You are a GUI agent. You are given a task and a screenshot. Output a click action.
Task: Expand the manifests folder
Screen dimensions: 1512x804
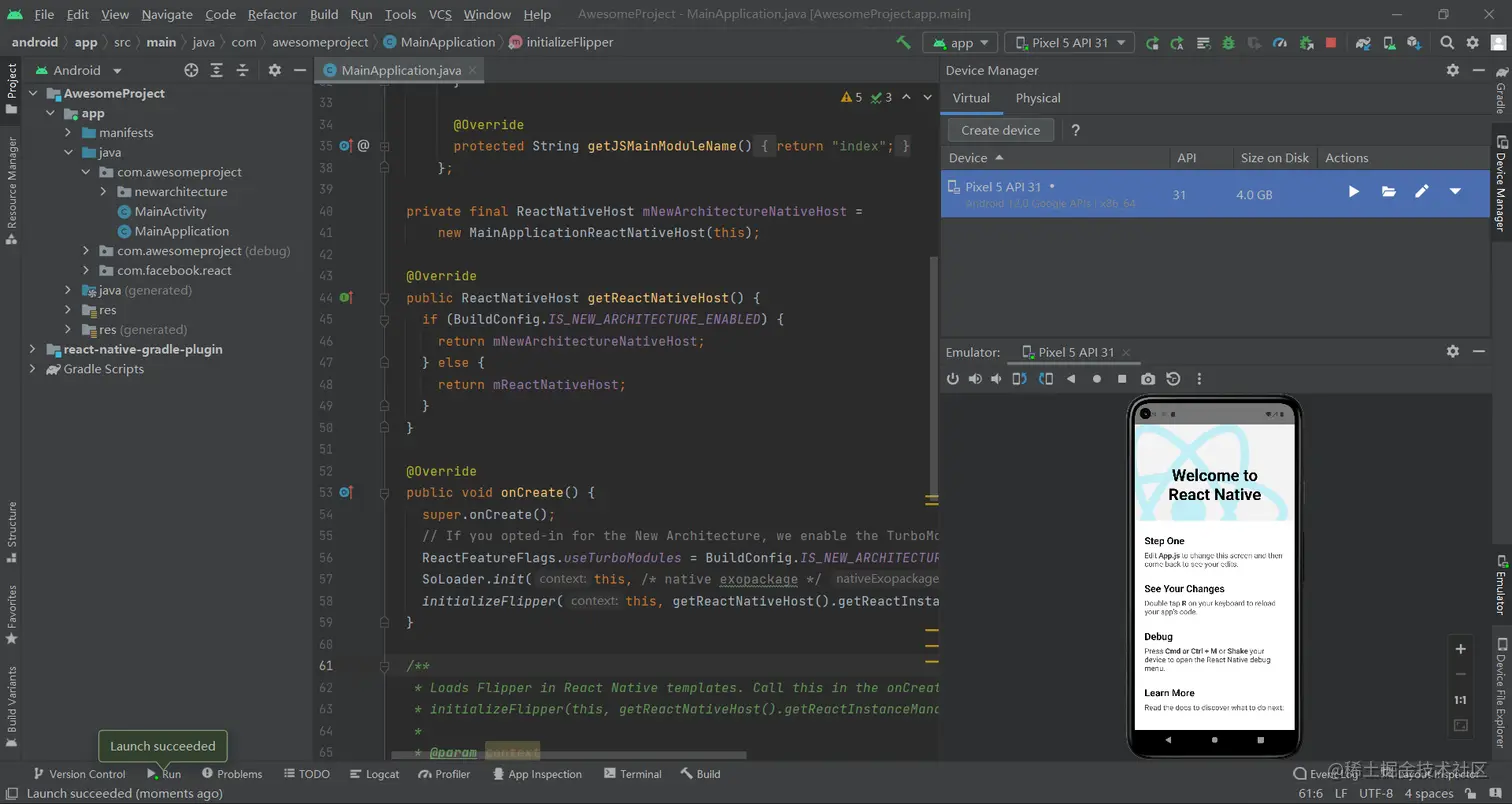coord(68,132)
